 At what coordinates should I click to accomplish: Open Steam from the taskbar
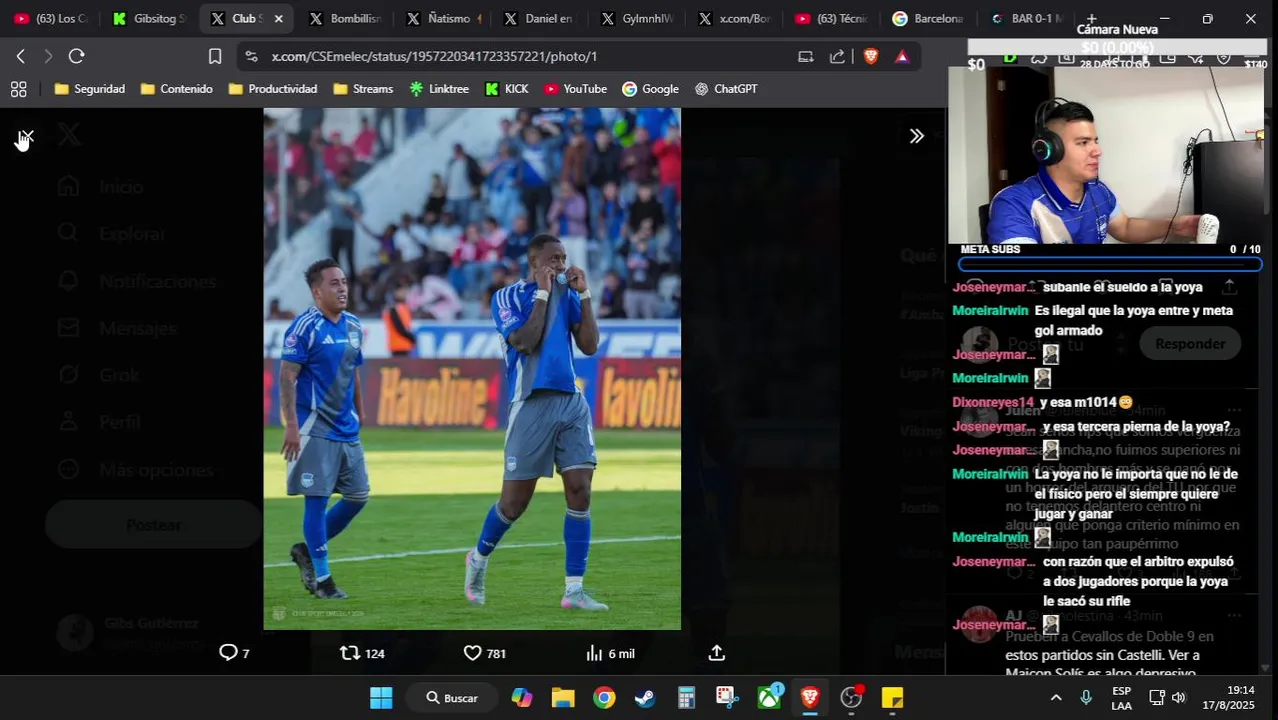tap(645, 697)
